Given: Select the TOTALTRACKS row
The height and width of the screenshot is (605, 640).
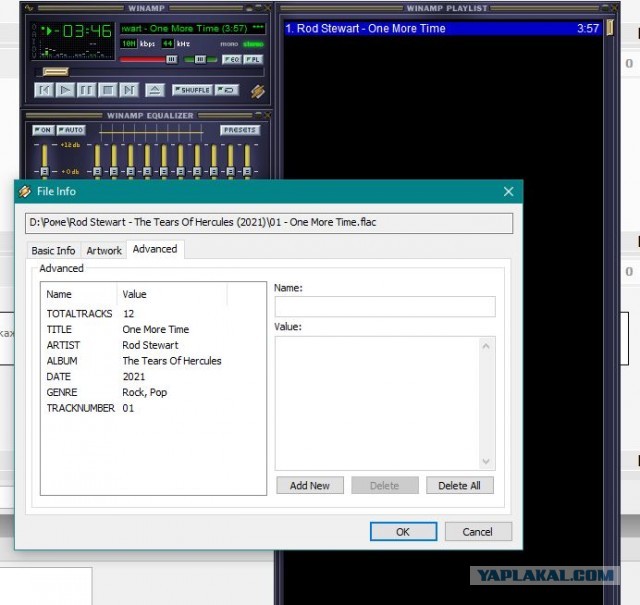Looking at the screenshot, I should [x=153, y=314].
